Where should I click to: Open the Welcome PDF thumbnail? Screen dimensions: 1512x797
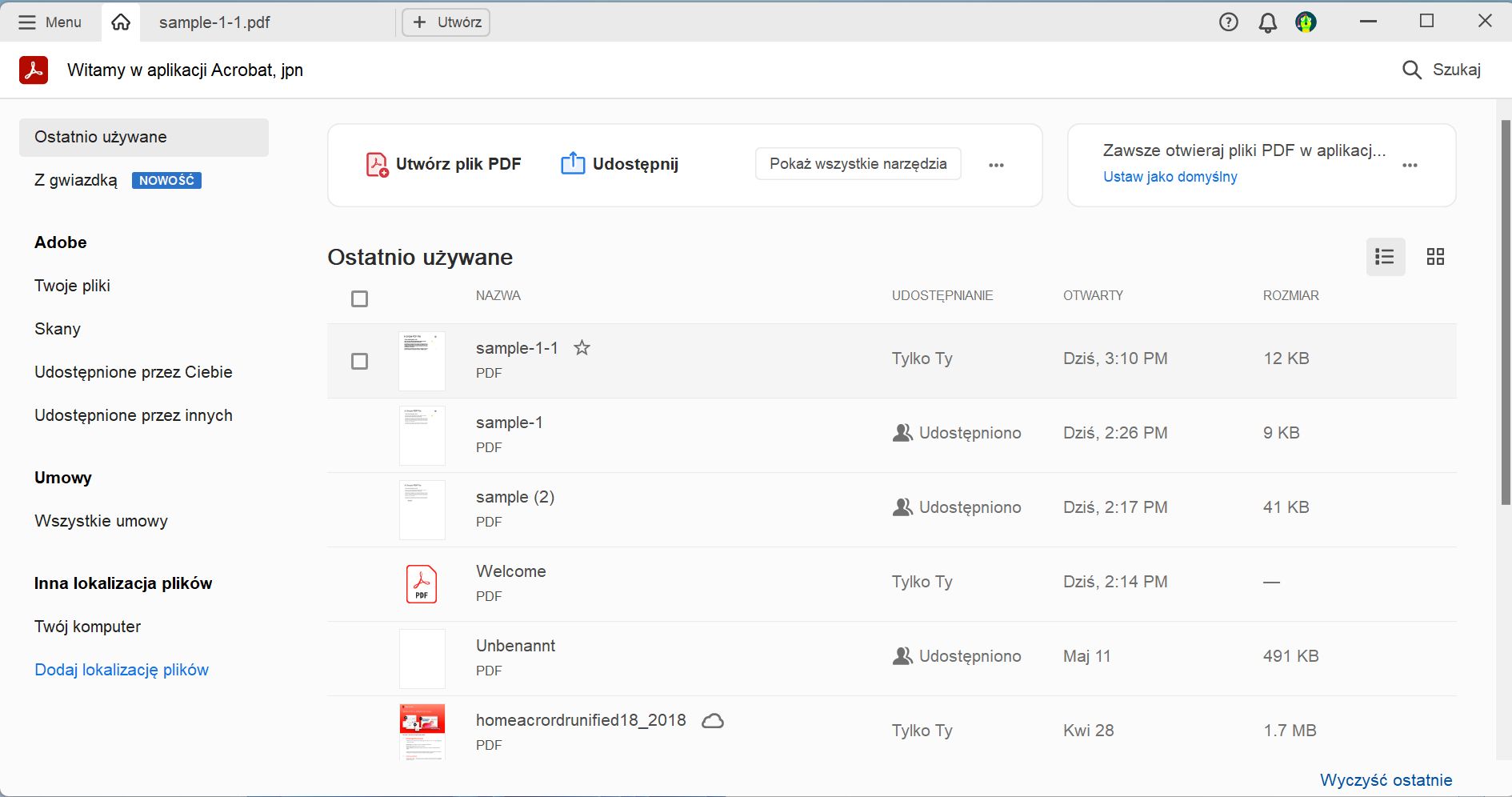pyautogui.click(x=422, y=583)
